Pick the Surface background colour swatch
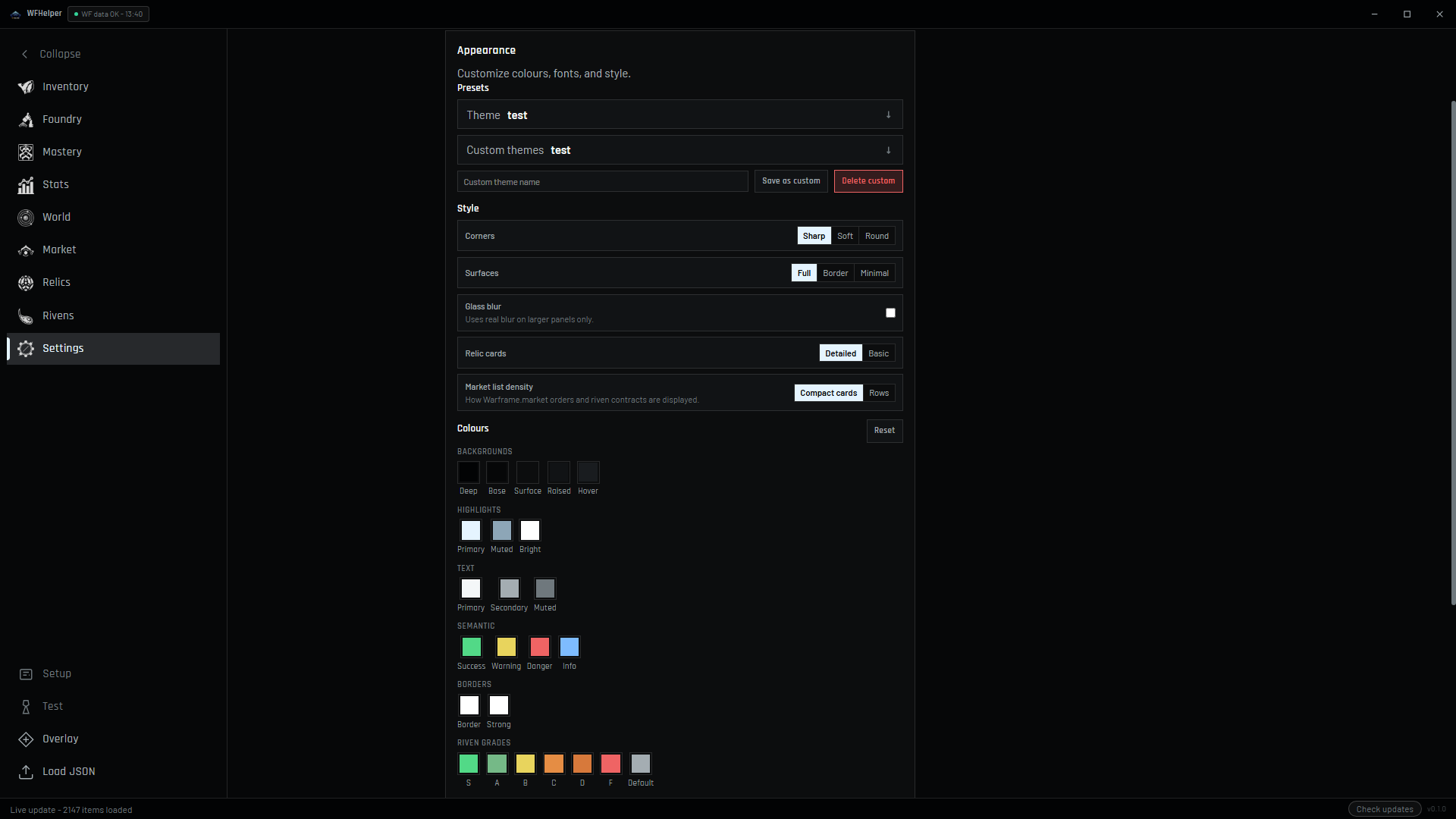 click(x=528, y=472)
